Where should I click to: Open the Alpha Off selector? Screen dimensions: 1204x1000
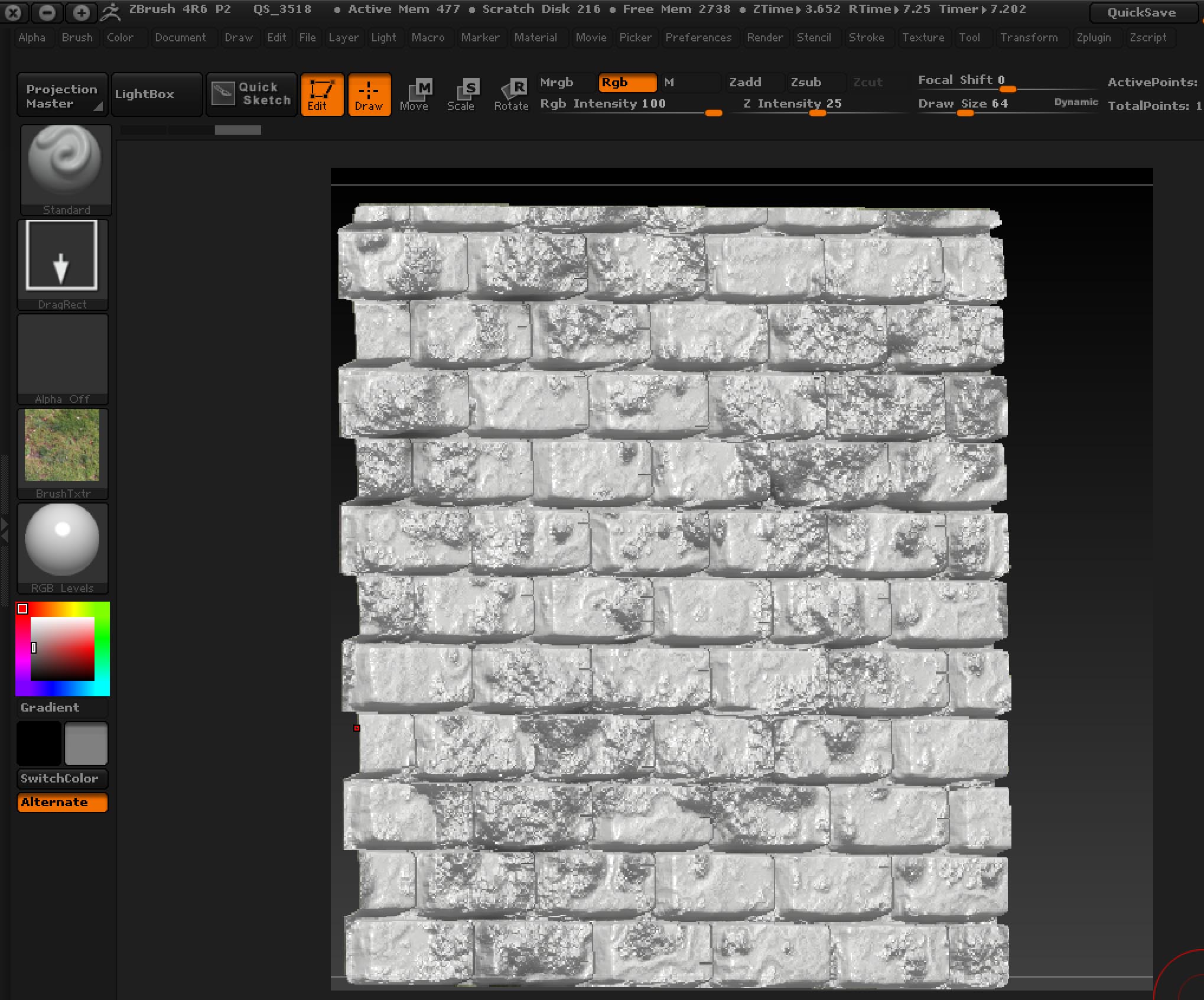click(63, 358)
